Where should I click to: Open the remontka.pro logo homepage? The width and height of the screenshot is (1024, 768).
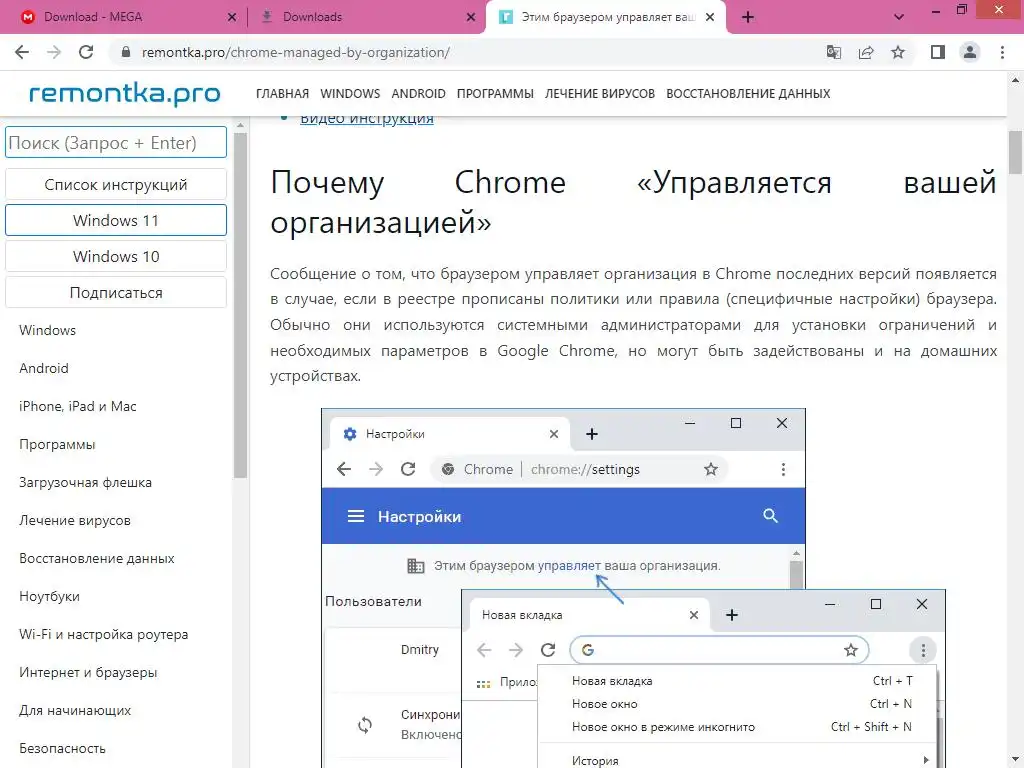click(x=125, y=93)
